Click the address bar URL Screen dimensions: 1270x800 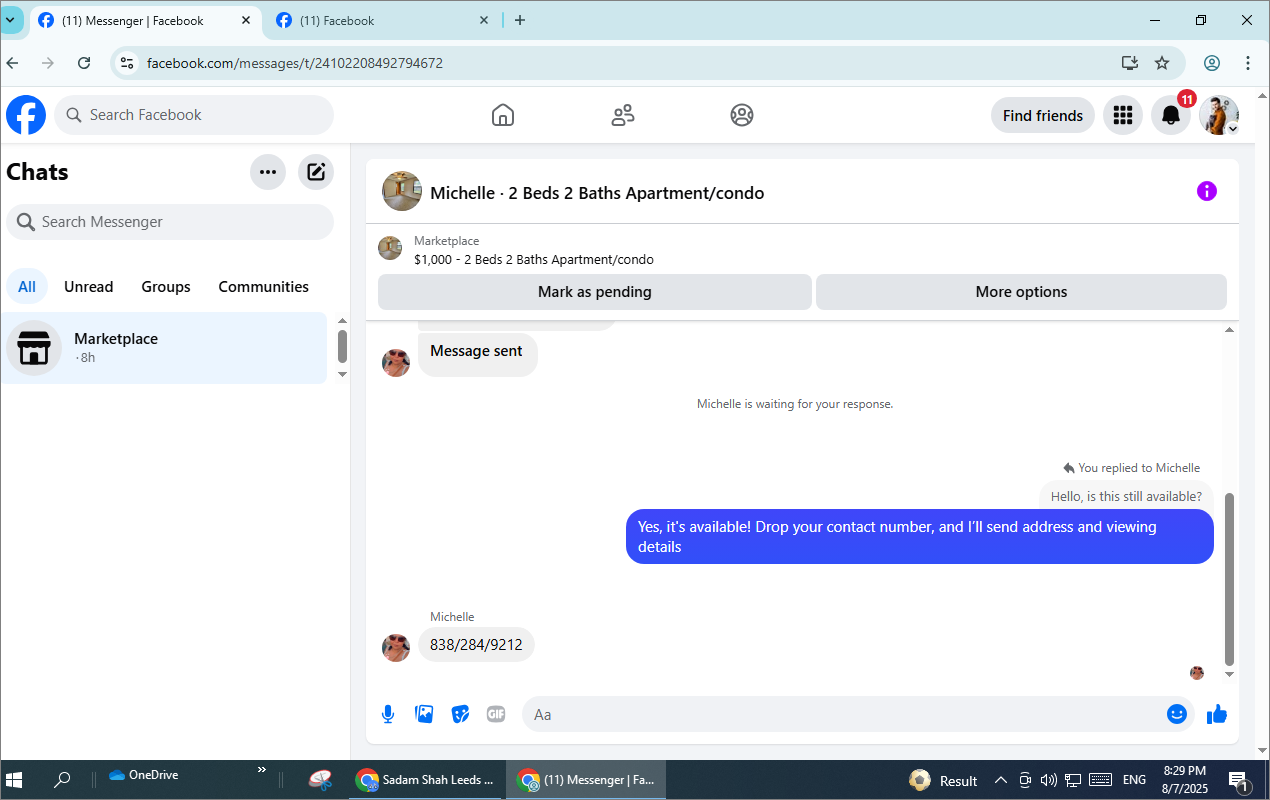[x=295, y=63]
